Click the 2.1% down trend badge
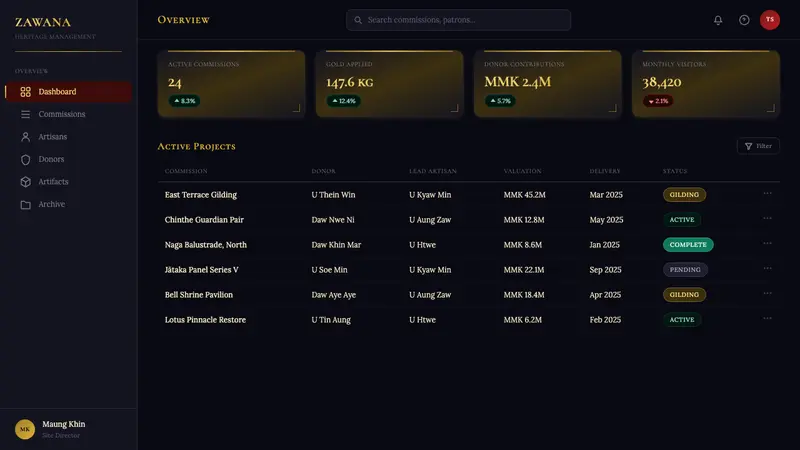800x450 pixels. [658, 101]
